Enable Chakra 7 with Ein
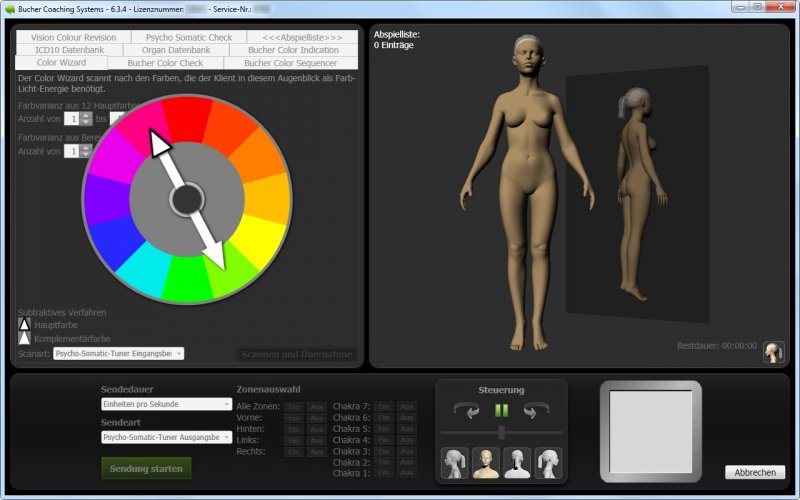Viewport: 800px width, 500px height. click(x=384, y=406)
